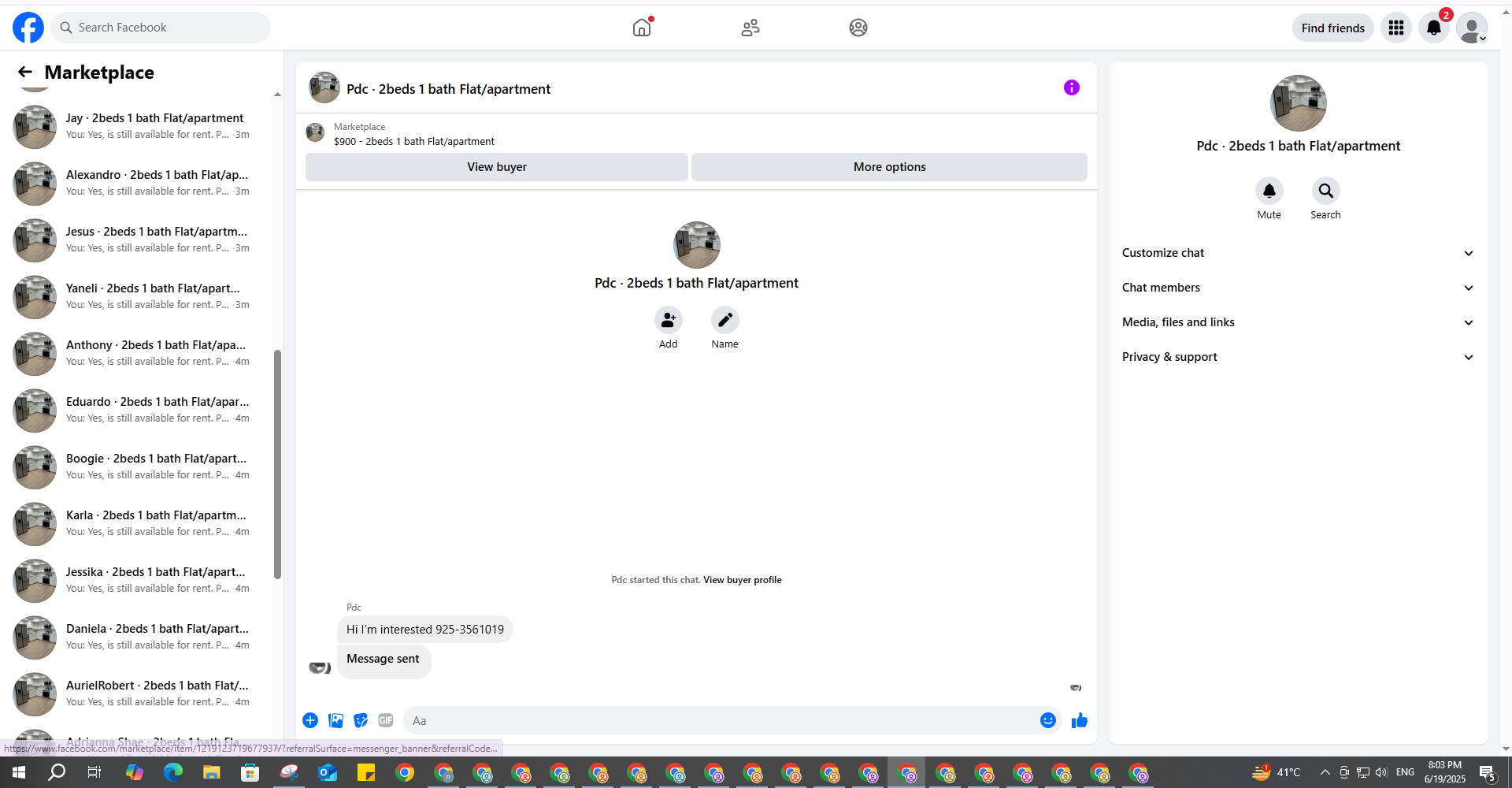Open Microsoft Store from the taskbar
The image size is (1512, 788).
250,772
